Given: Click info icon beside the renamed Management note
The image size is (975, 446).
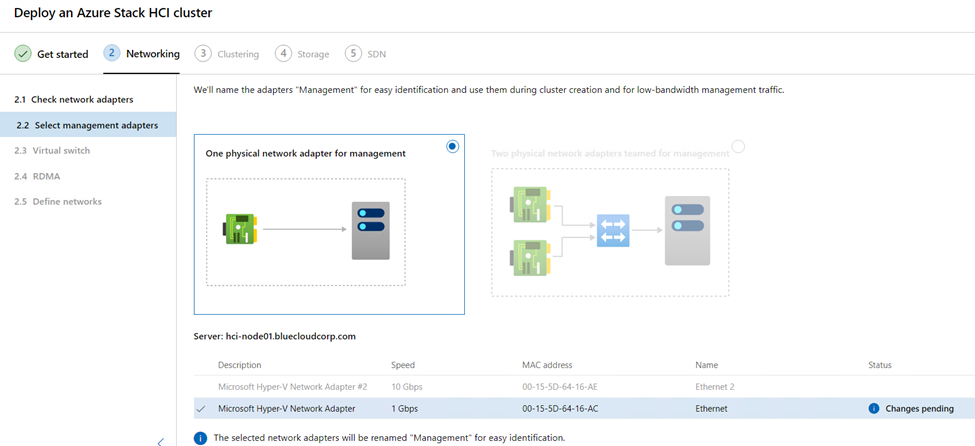Looking at the screenshot, I should [x=200, y=438].
